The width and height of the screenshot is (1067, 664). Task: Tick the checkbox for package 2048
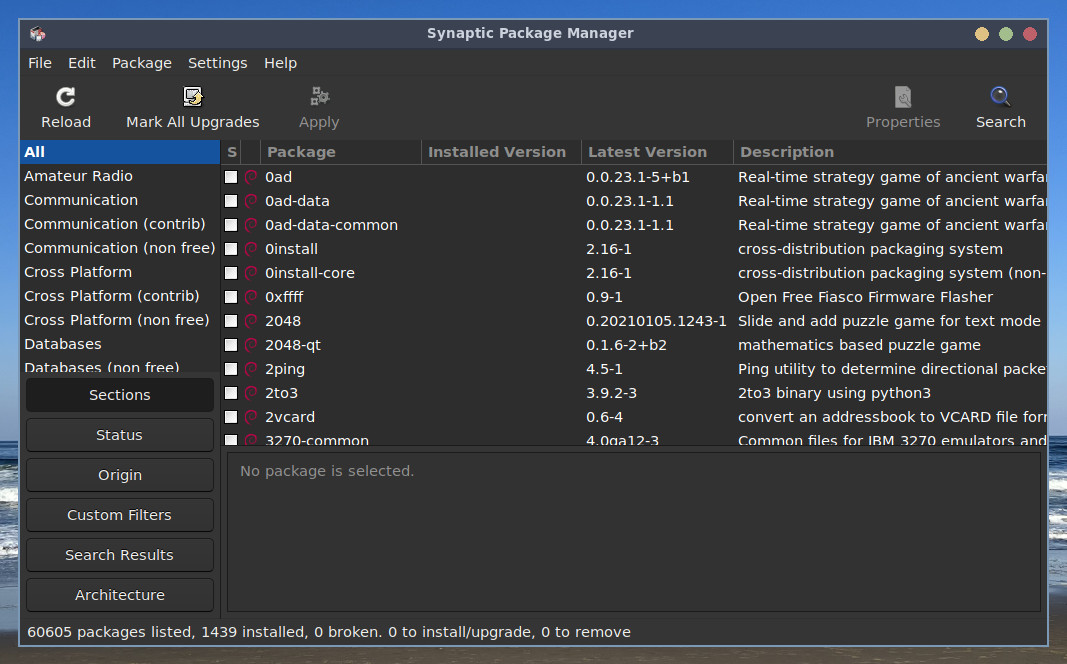tap(231, 321)
